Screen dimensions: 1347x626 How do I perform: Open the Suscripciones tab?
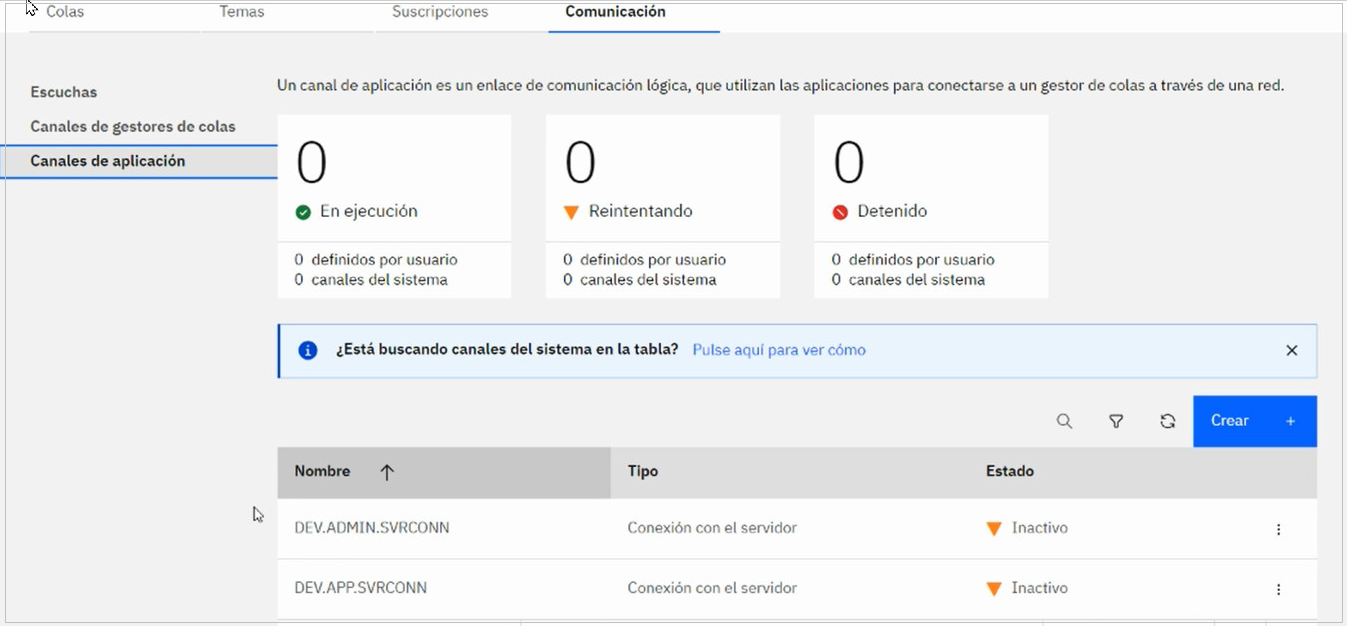440,13
